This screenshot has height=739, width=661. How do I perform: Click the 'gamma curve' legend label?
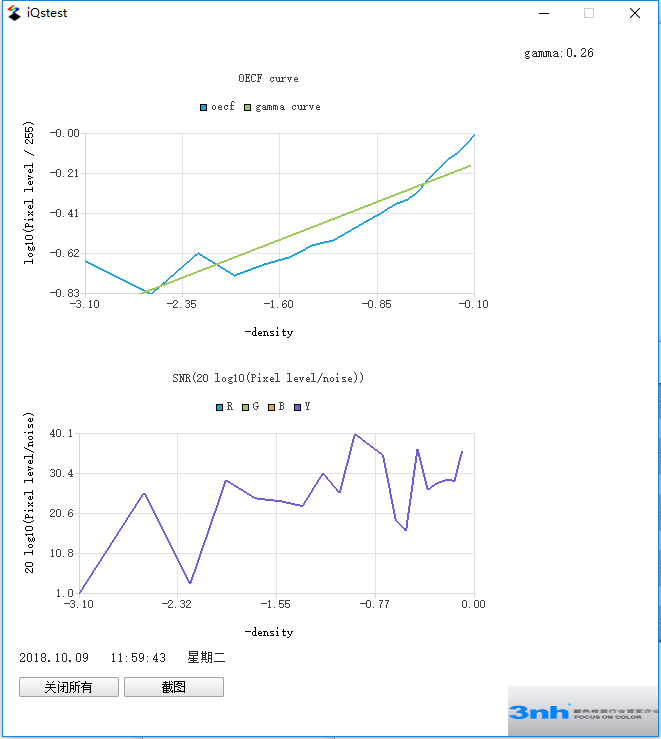pyautogui.click(x=288, y=107)
